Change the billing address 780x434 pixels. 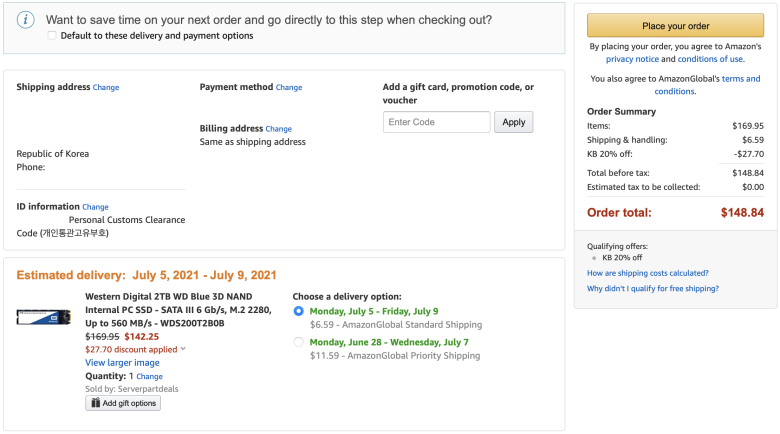(279, 128)
